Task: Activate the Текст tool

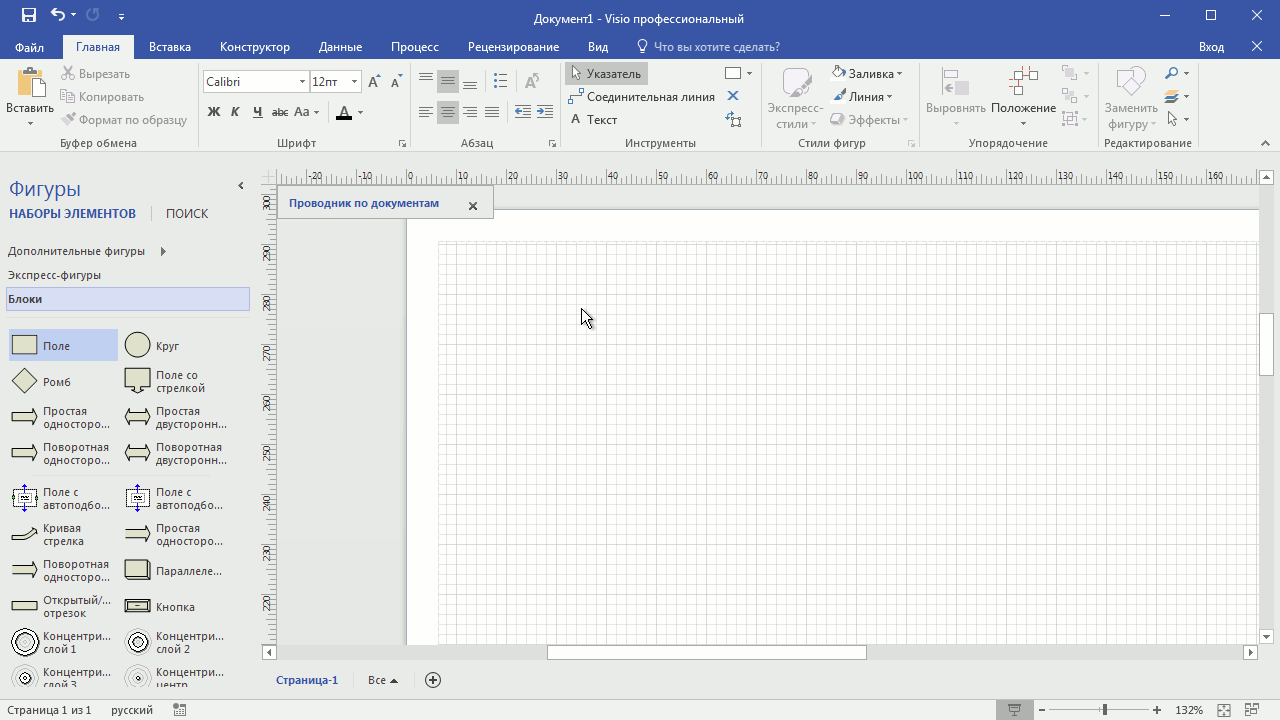Action: point(597,119)
